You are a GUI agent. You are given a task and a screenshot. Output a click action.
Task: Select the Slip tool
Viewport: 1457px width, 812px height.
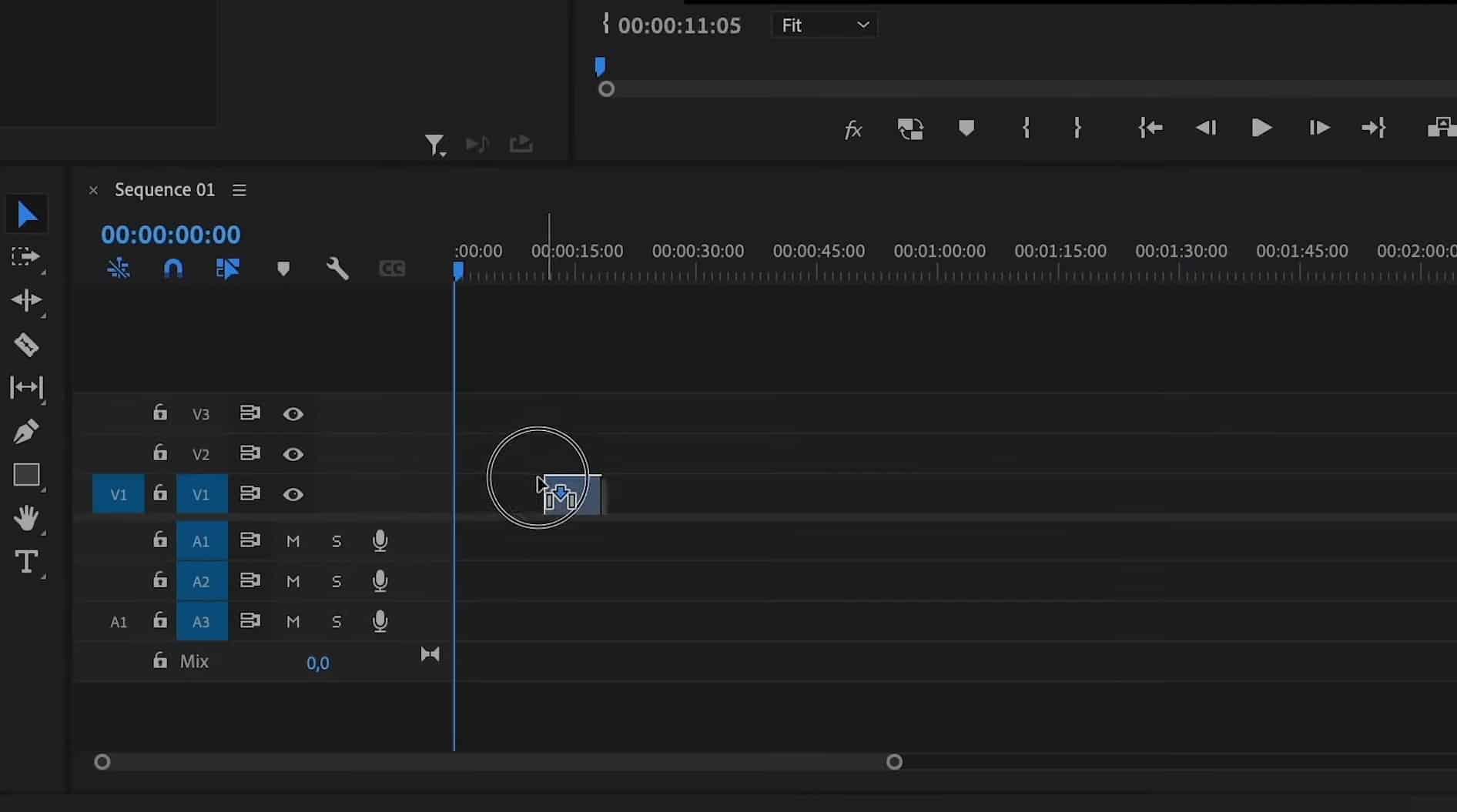(x=26, y=387)
